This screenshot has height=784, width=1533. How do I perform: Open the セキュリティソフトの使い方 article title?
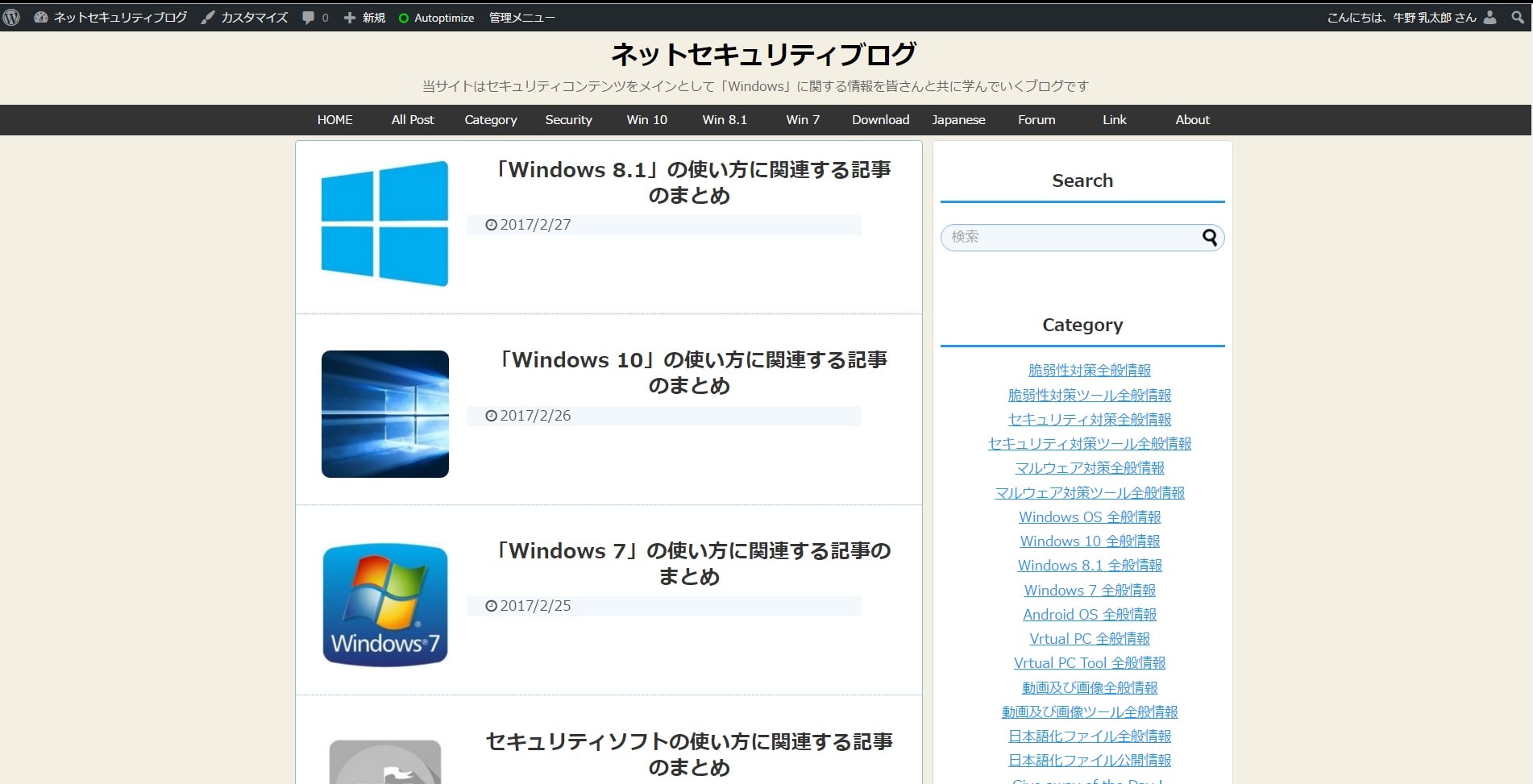(690, 754)
